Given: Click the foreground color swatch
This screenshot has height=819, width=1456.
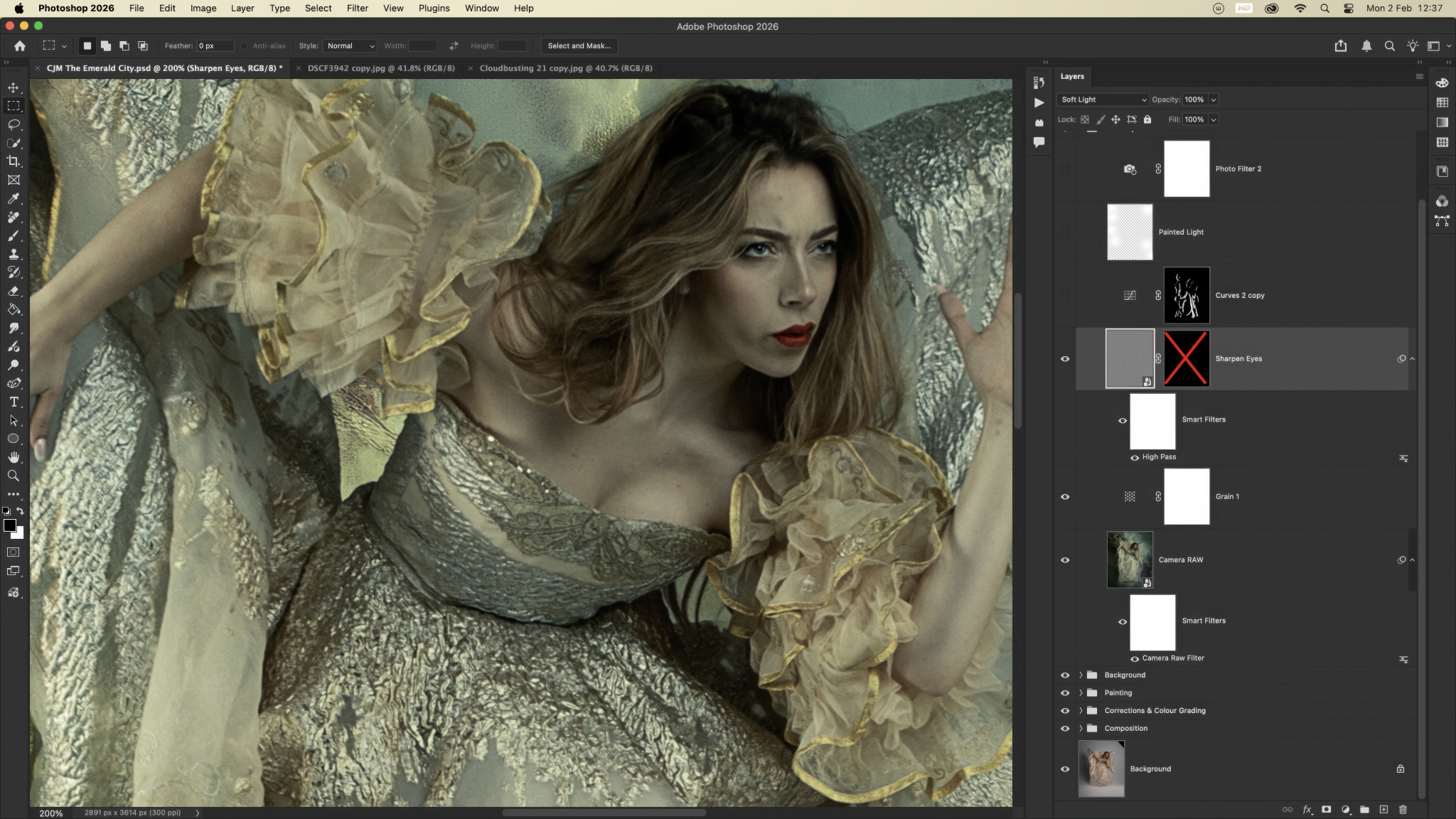Looking at the screenshot, I should pyautogui.click(x=9, y=525).
